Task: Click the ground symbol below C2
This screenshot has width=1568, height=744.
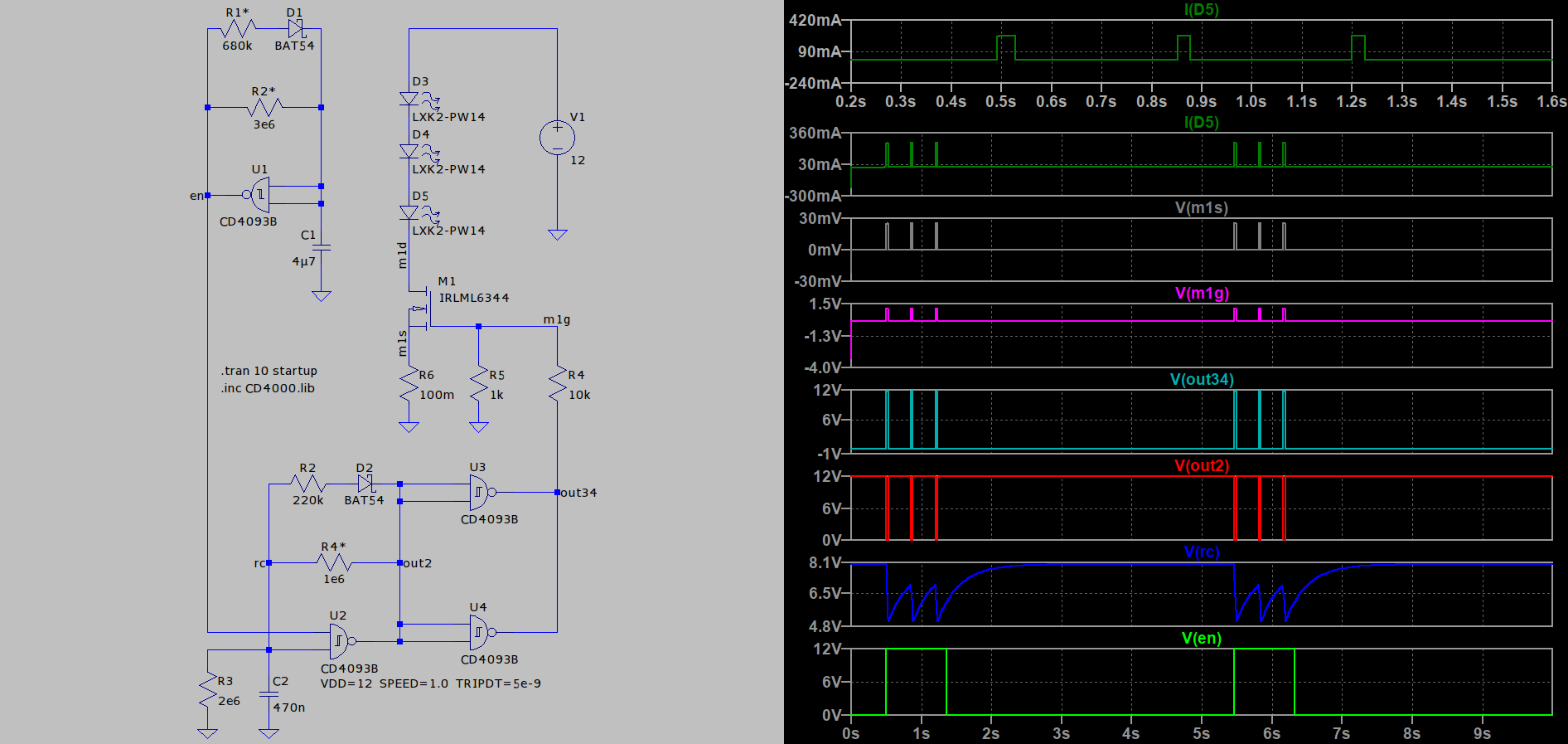Action: [x=268, y=734]
